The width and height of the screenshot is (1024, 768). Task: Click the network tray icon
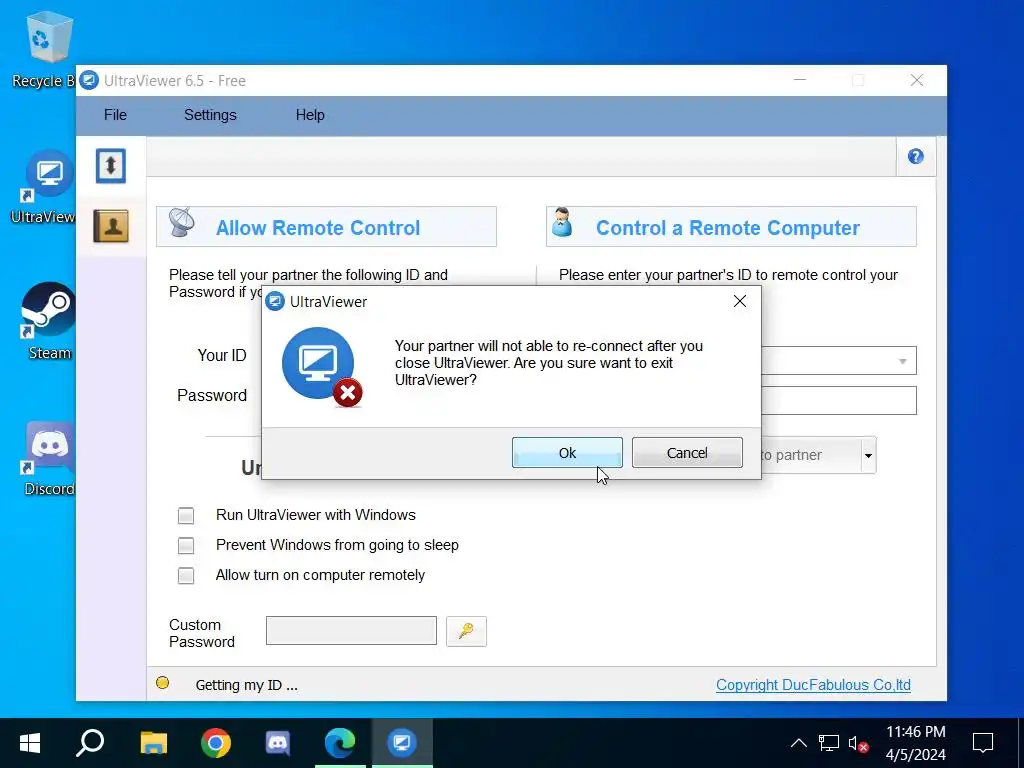coord(829,743)
